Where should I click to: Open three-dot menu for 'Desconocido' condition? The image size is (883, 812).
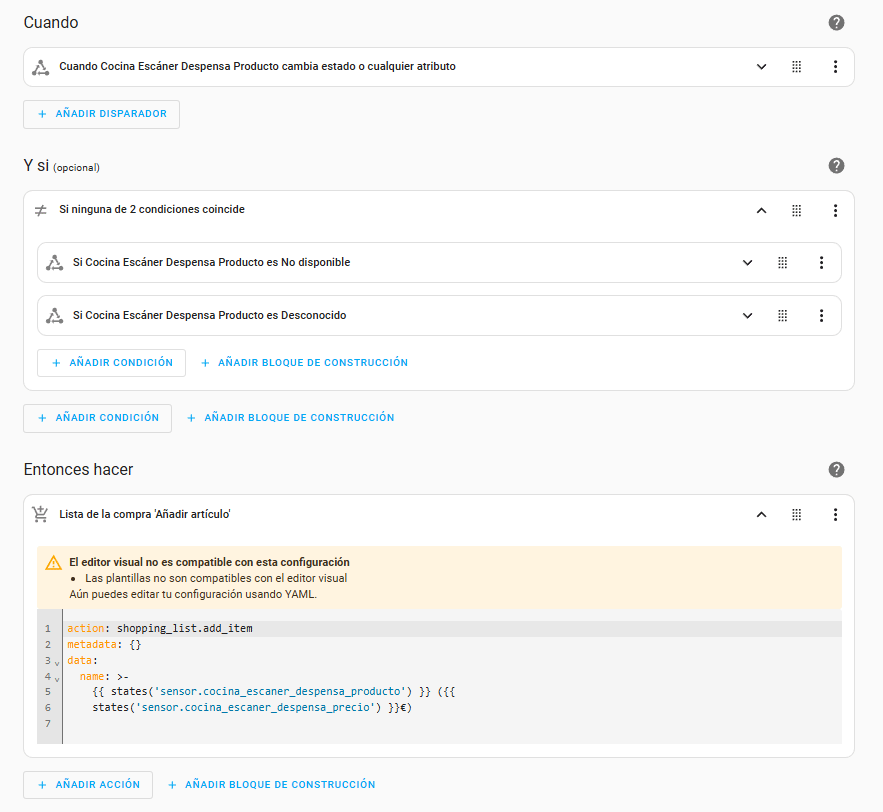[x=821, y=315]
